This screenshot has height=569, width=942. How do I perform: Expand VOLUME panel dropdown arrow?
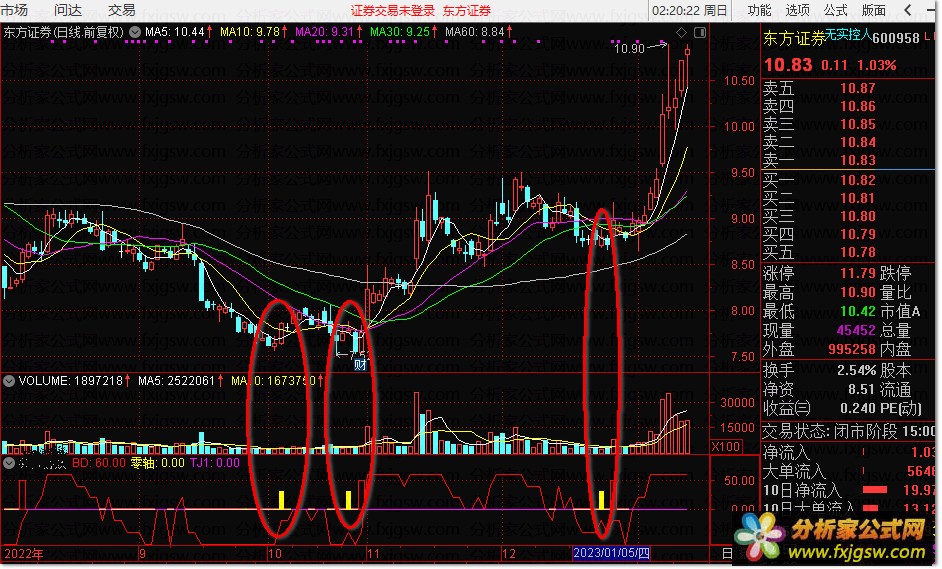[9, 380]
